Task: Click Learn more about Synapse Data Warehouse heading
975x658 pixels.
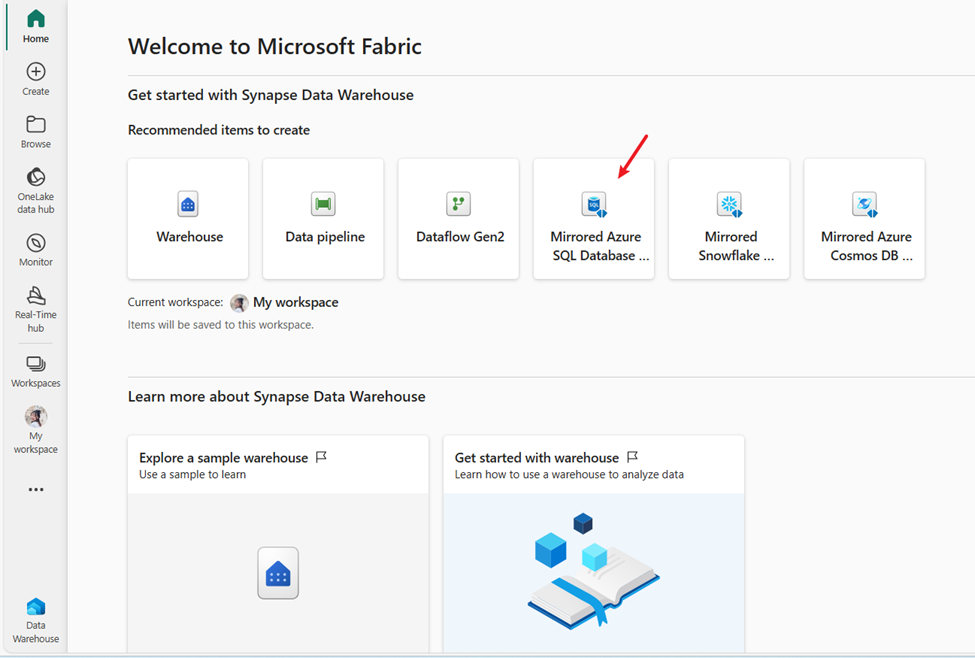Action: 277,397
